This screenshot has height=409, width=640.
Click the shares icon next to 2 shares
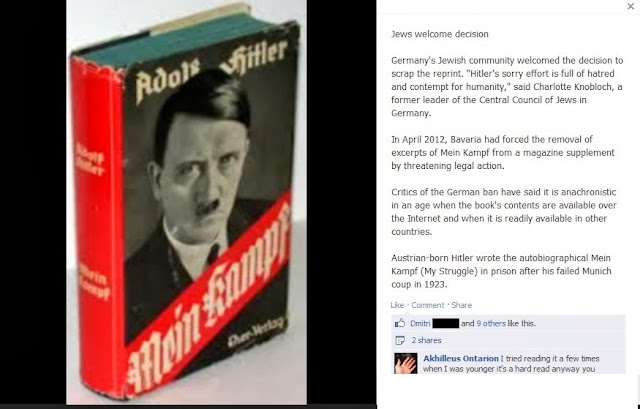click(x=400, y=340)
